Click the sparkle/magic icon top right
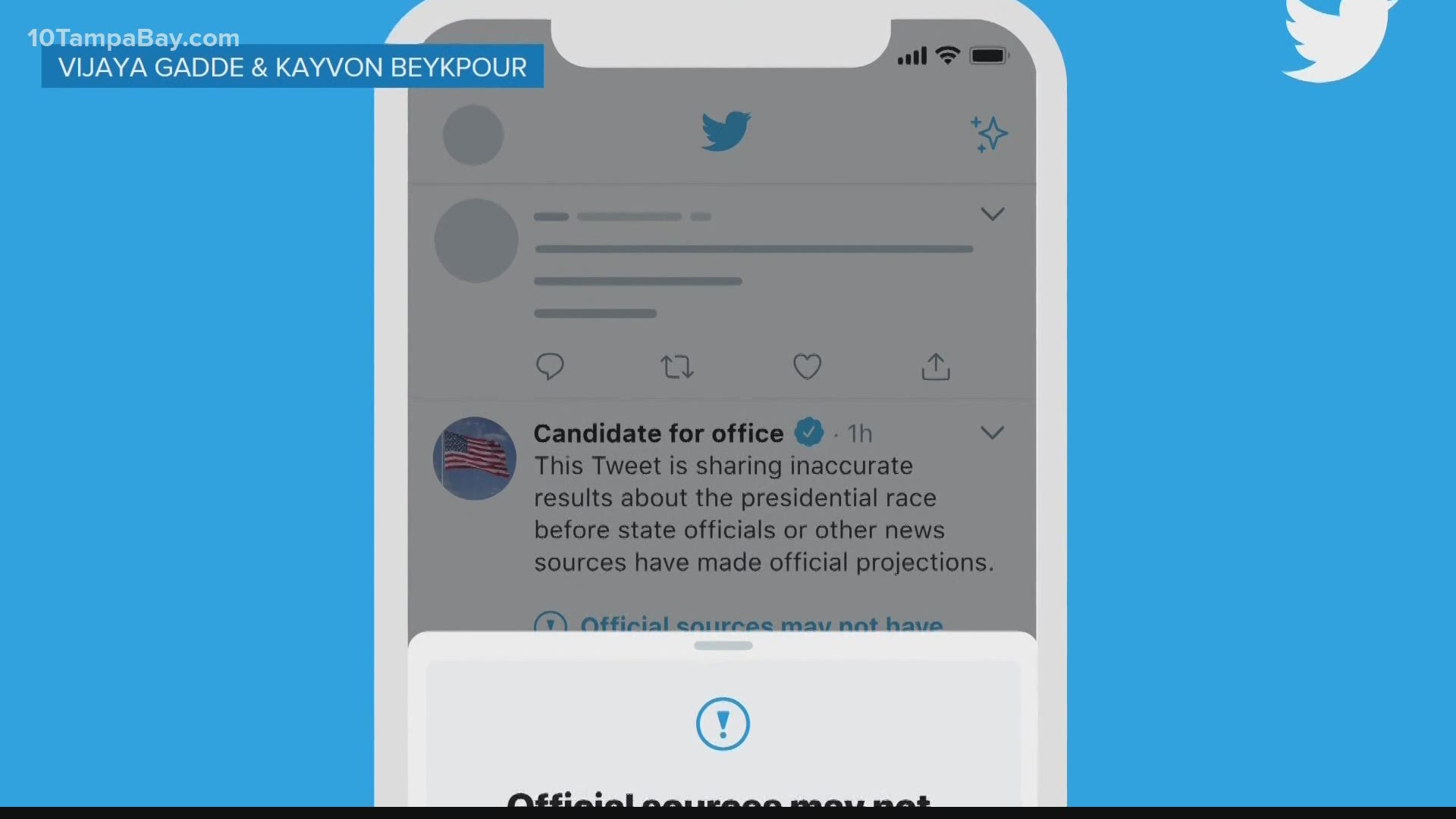 tap(989, 133)
